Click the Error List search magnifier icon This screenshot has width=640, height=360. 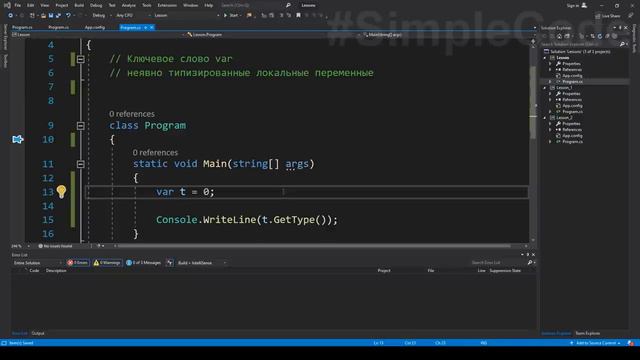click(x=530, y=262)
